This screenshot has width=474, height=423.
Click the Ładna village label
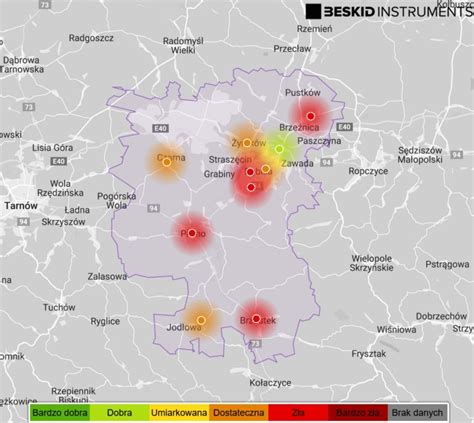[77, 210]
